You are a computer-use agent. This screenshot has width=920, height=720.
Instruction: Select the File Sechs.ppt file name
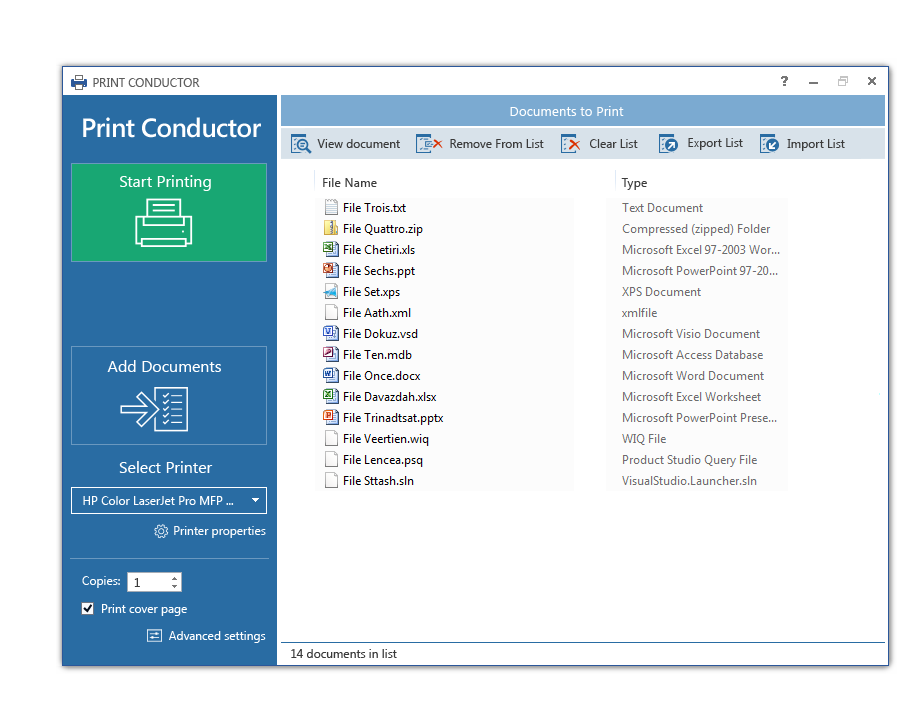pyautogui.click(x=379, y=271)
